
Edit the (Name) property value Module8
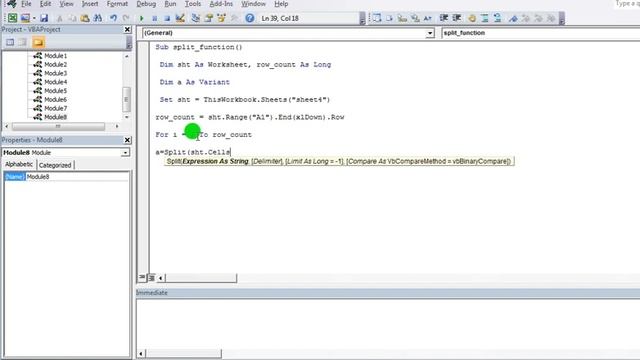(x=77, y=177)
